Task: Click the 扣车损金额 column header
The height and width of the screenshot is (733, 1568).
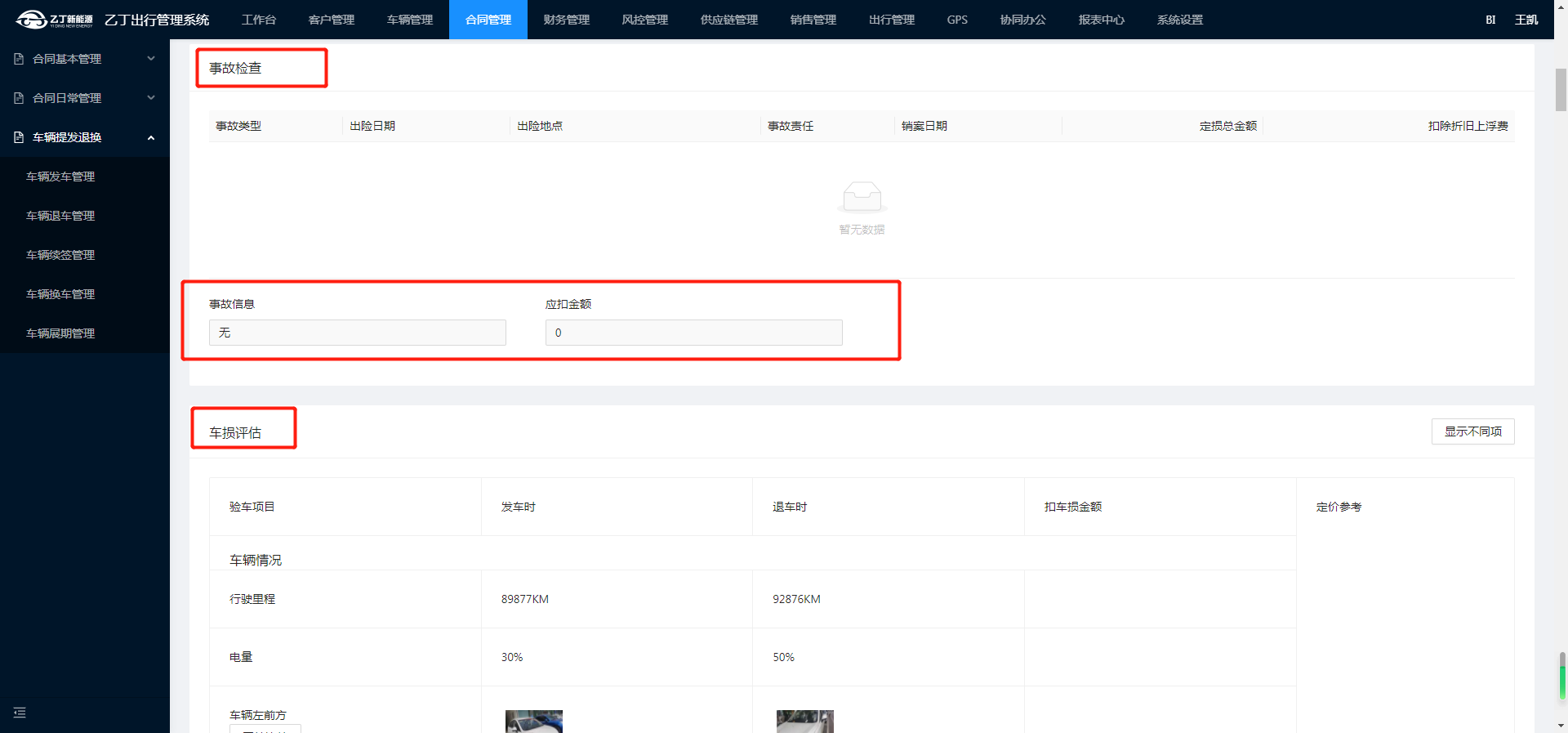Action: pyautogui.click(x=1073, y=507)
